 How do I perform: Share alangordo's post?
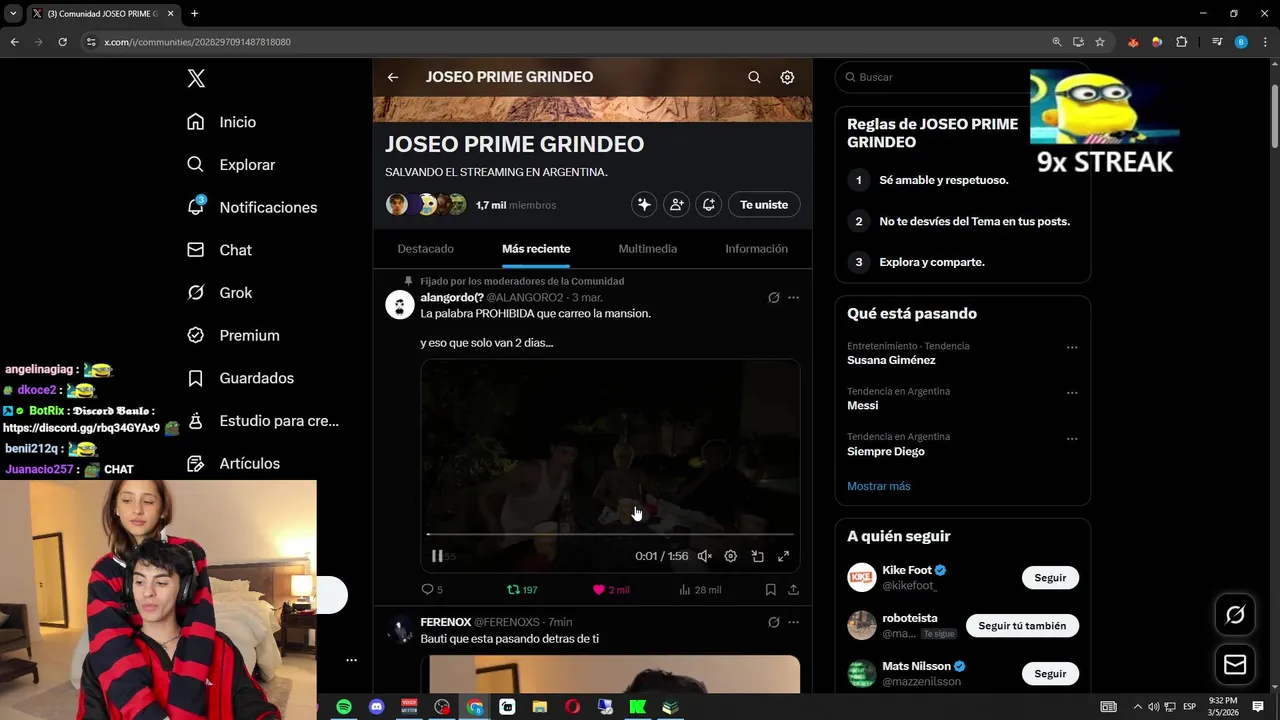point(793,590)
